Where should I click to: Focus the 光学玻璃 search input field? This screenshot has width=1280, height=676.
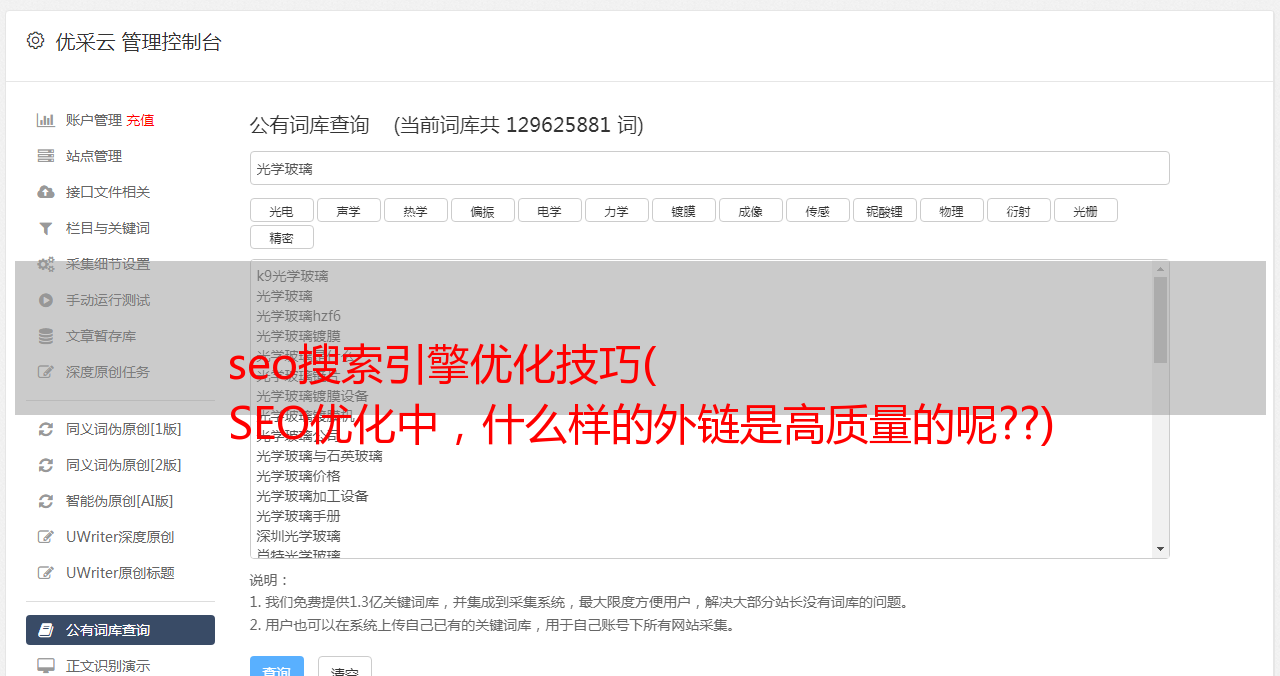709,168
